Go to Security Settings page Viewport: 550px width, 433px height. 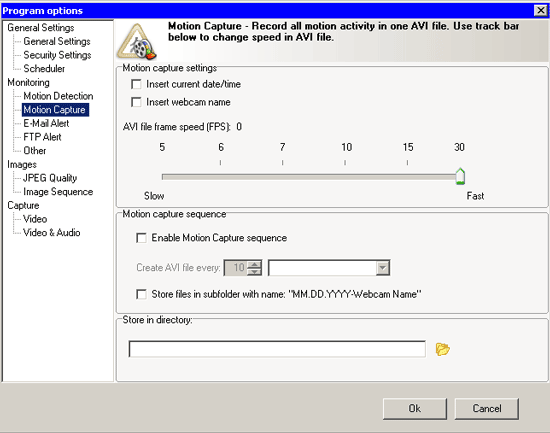click(x=57, y=55)
